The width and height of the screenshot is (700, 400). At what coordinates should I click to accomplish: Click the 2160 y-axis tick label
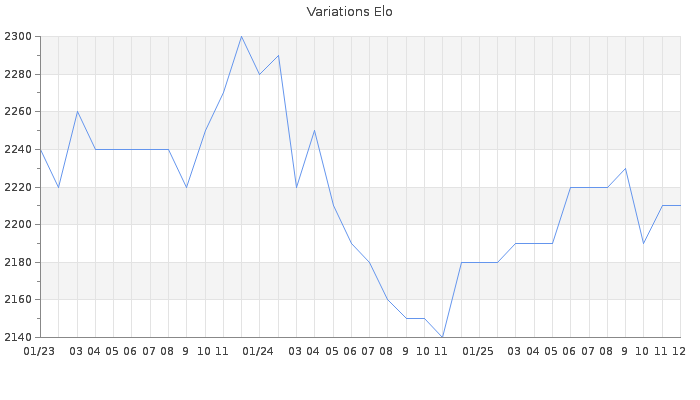click(18, 300)
